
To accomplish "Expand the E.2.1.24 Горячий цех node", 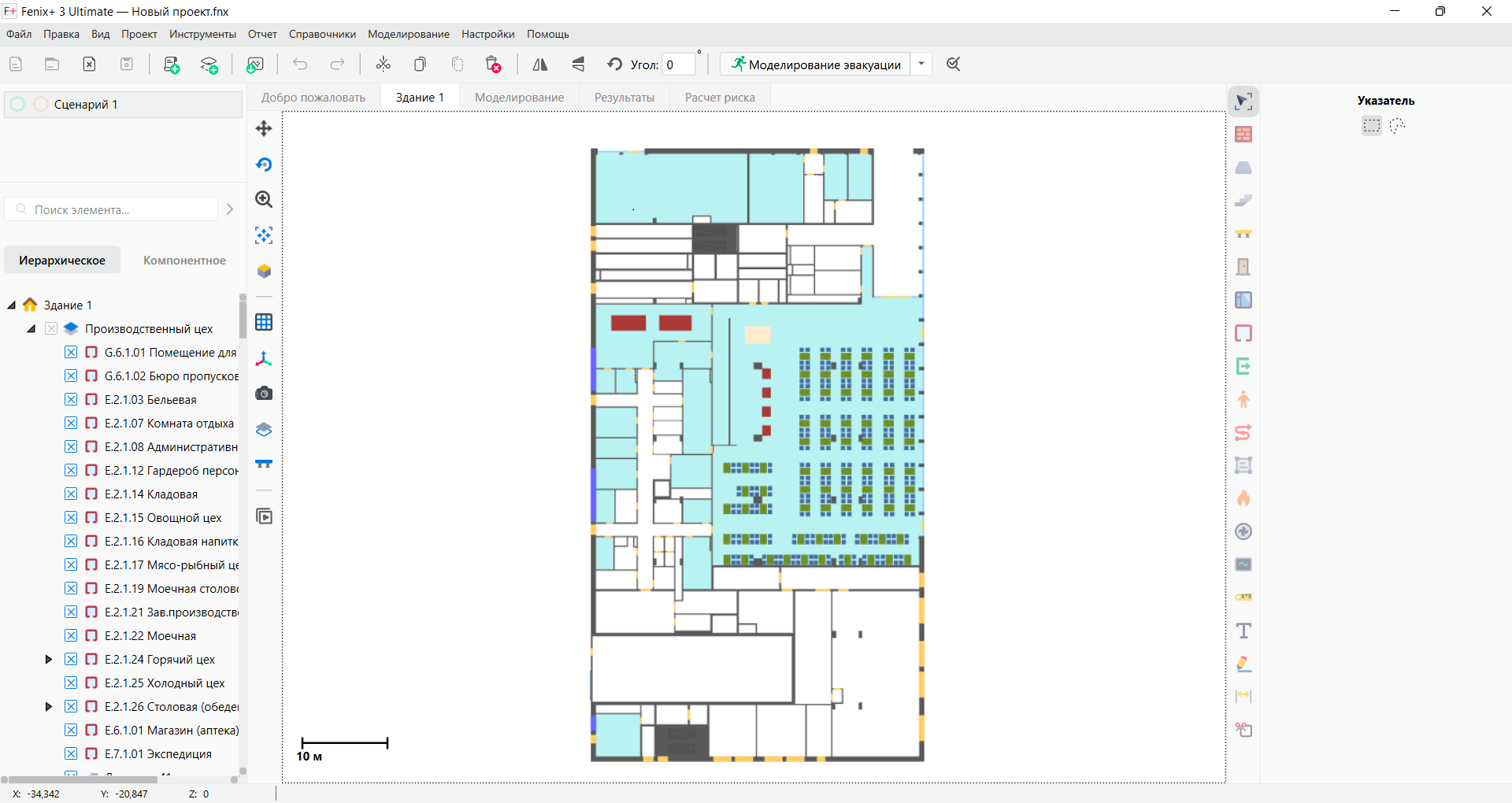I will [48, 660].
